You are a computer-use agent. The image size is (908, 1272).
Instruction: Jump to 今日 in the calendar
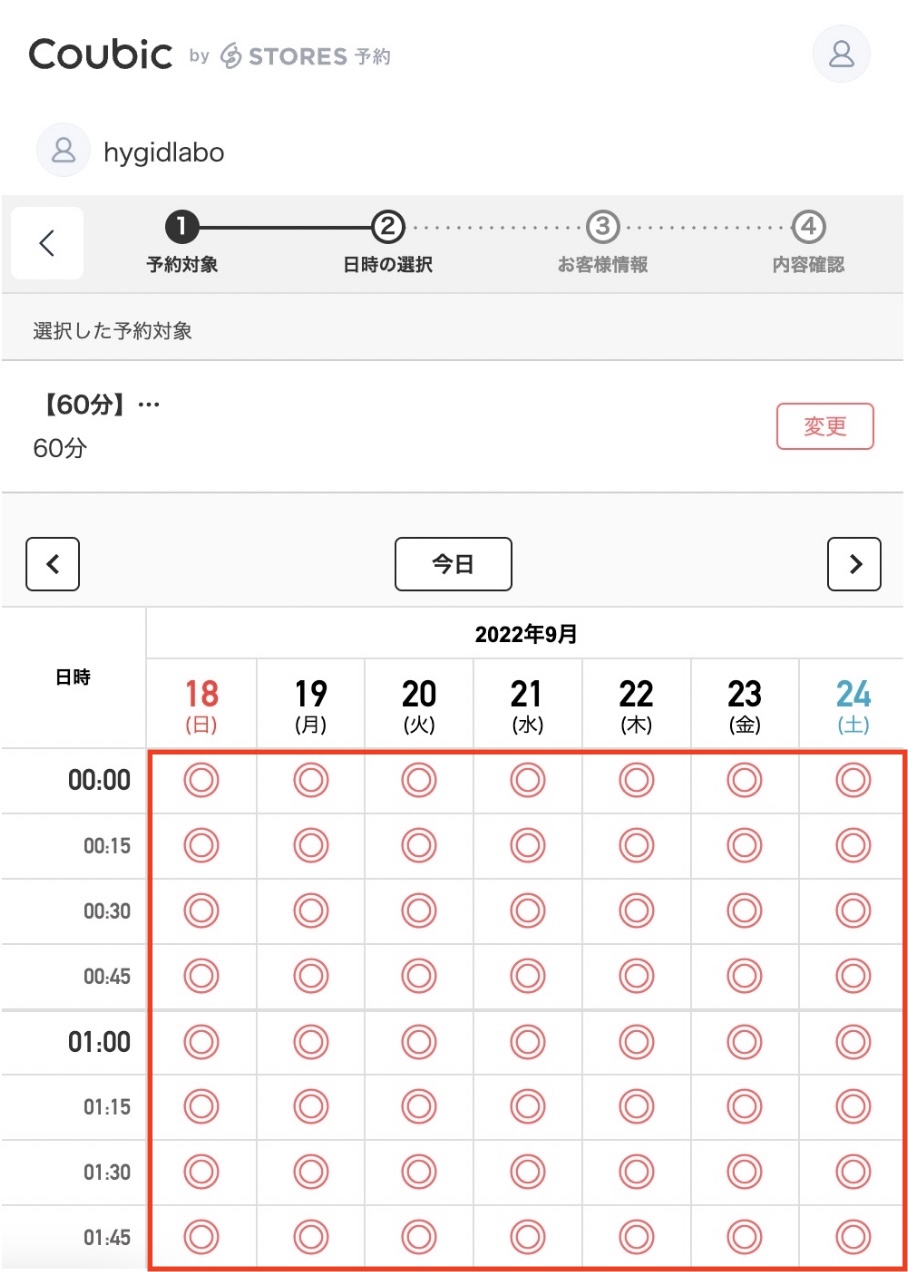[453, 564]
